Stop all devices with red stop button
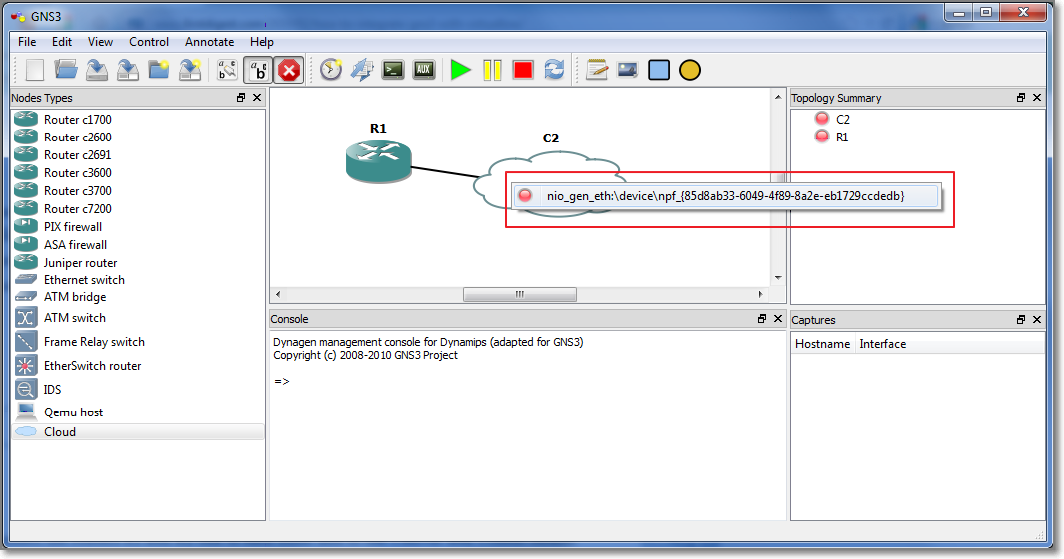The image size is (1064, 559). 523,70
